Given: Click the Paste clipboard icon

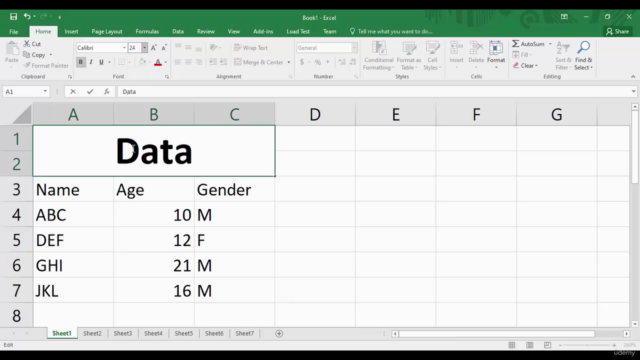Looking at the screenshot, I should tap(12, 52).
